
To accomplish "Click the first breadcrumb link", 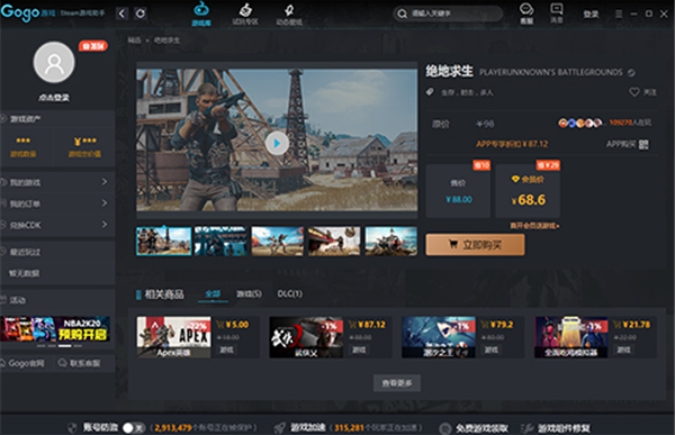I will click(x=134, y=40).
